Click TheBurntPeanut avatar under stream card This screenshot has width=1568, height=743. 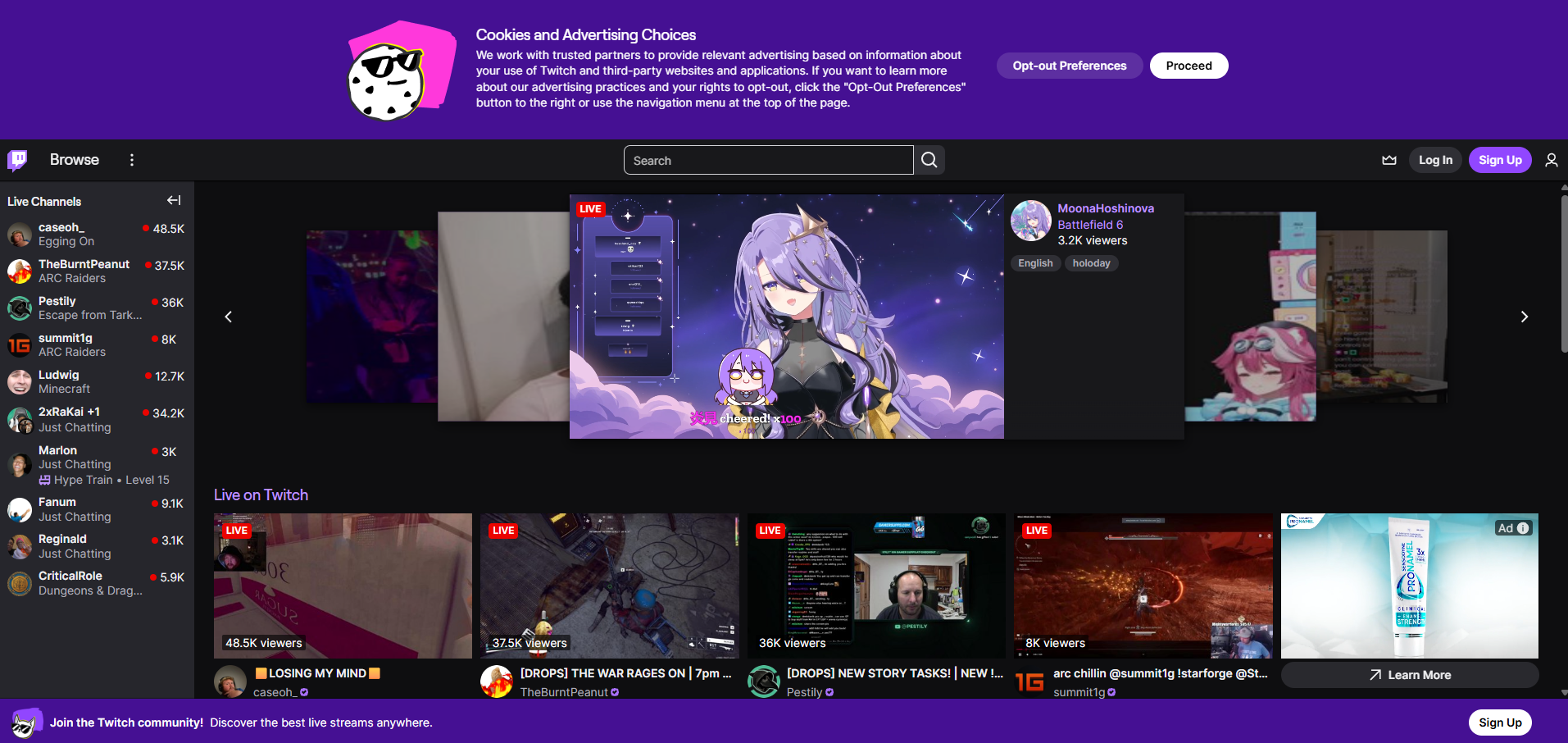click(x=497, y=681)
